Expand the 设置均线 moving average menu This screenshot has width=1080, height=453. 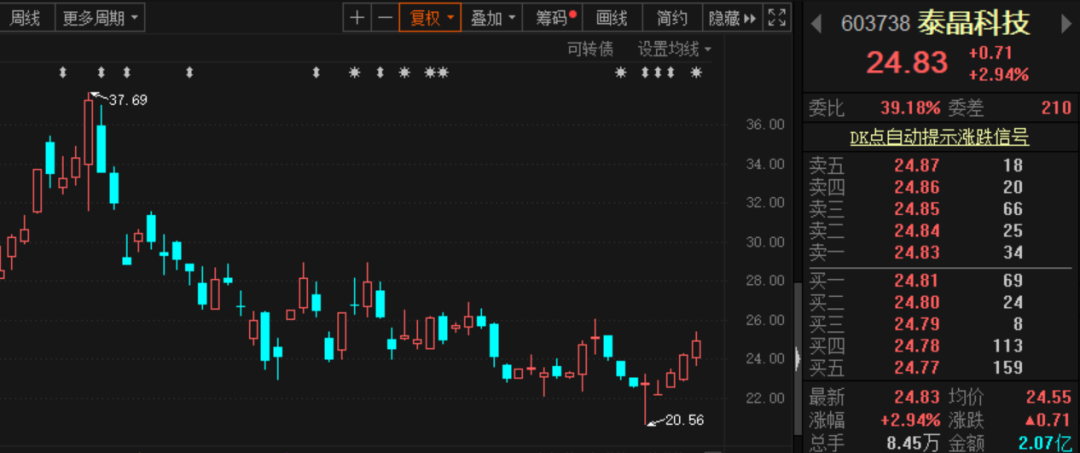point(675,49)
